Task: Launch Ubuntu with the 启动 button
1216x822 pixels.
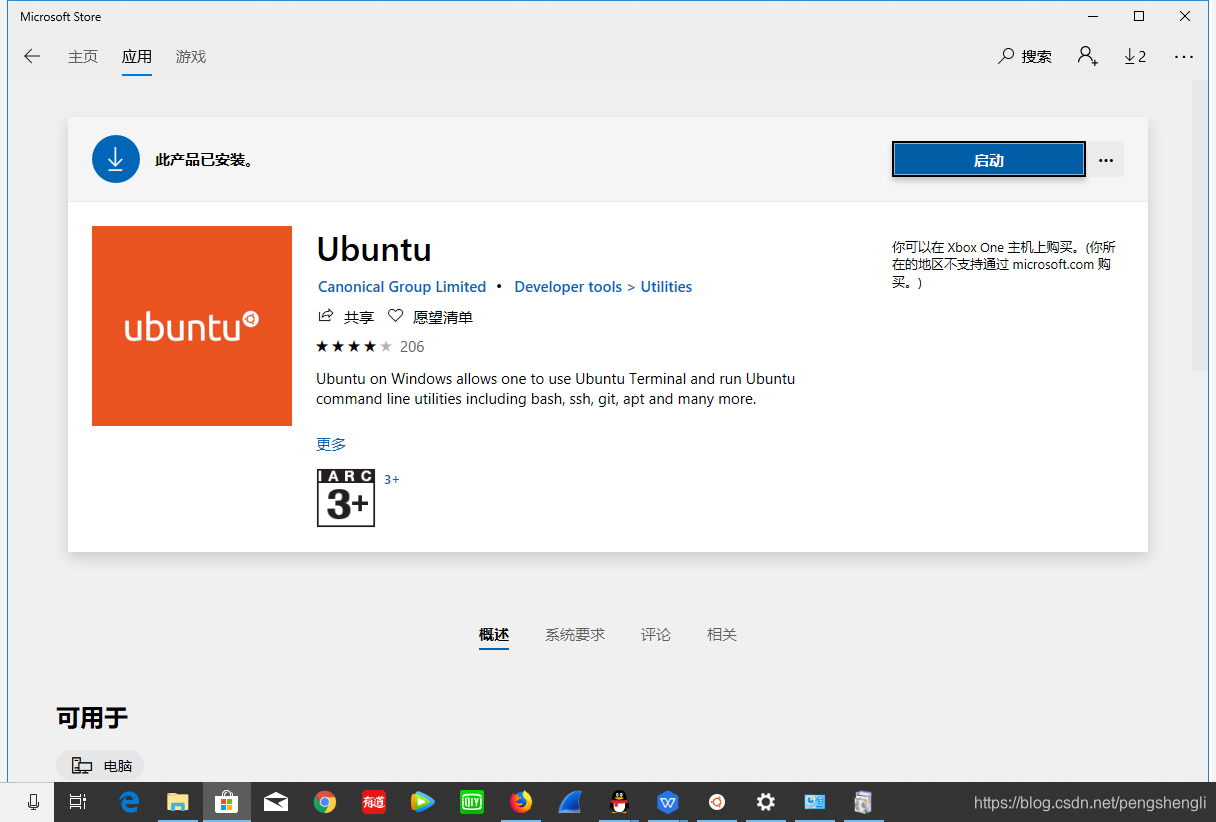Action: tap(989, 160)
